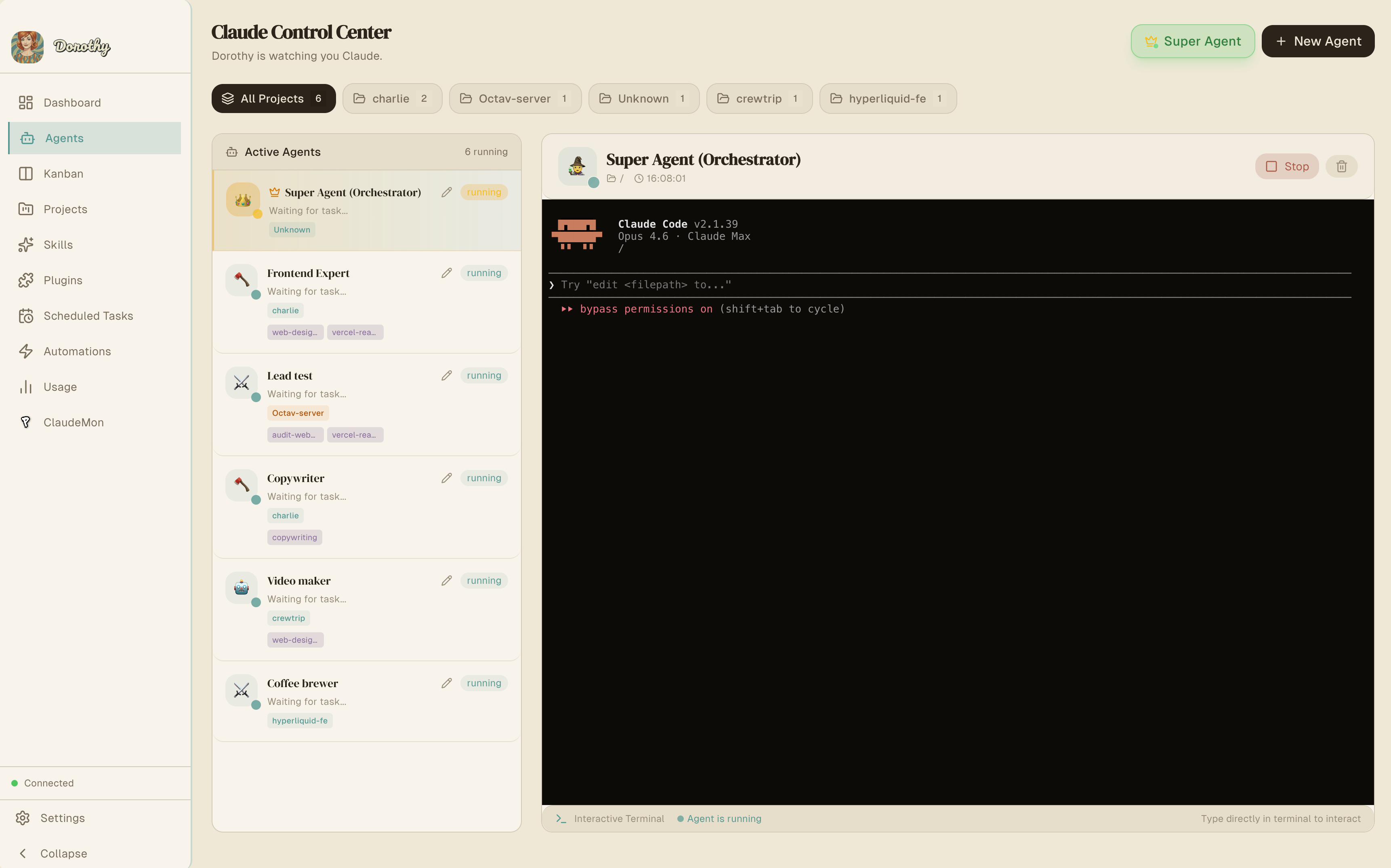The width and height of the screenshot is (1391, 868).
Task: Open Scheduled Tasks in the sidebar
Action: (x=88, y=316)
